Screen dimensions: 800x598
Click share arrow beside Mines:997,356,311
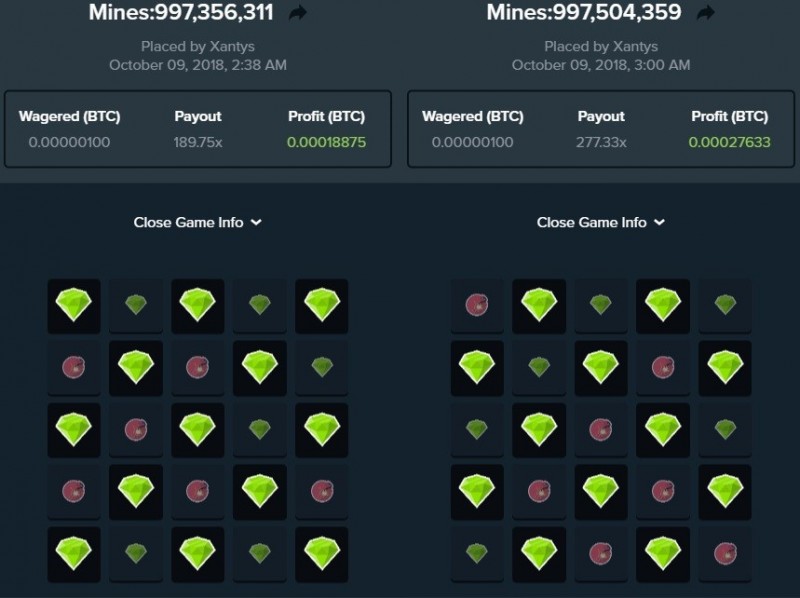point(297,13)
